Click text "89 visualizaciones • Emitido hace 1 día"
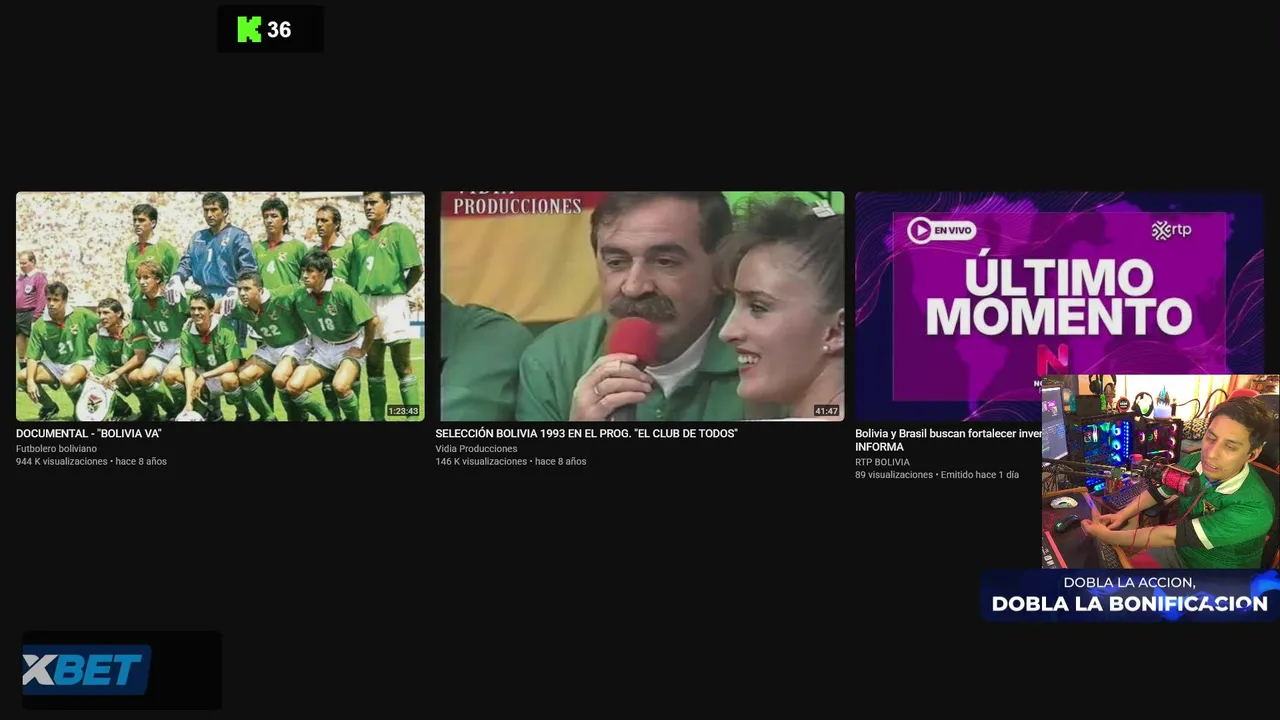This screenshot has height=720, width=1280. (937, 475)
